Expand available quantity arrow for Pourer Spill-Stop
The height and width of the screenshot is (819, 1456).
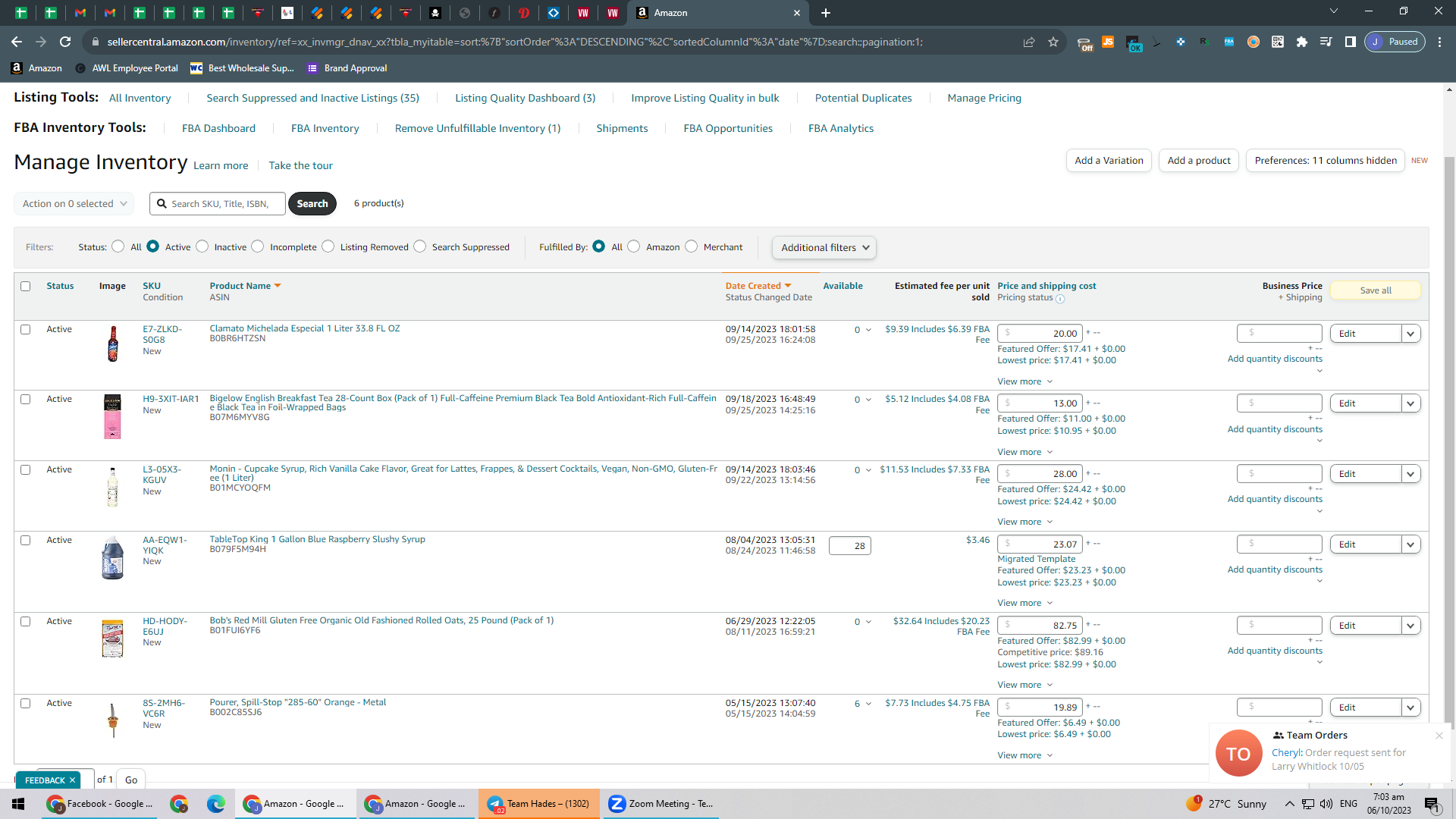[x=868, y=704]
